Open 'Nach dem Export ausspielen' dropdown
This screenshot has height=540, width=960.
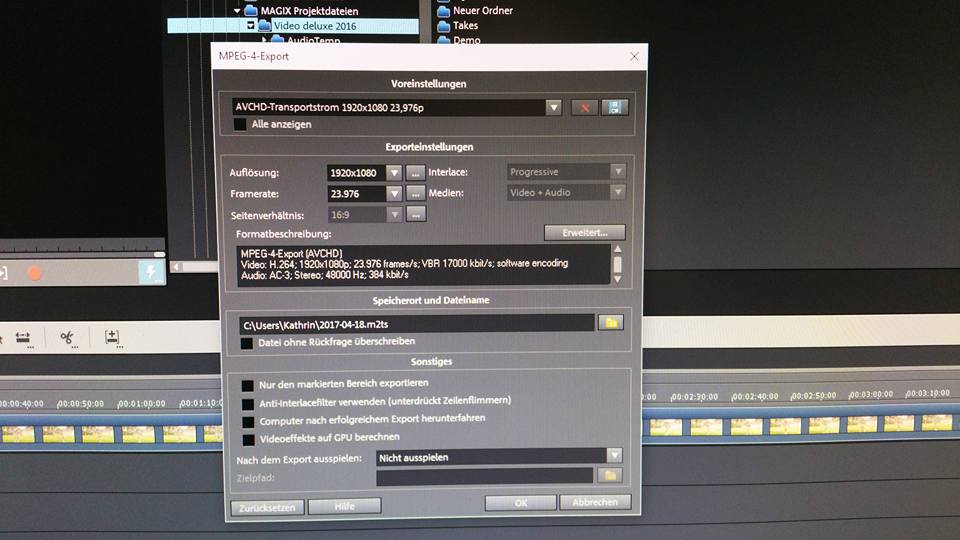(613, 457)
